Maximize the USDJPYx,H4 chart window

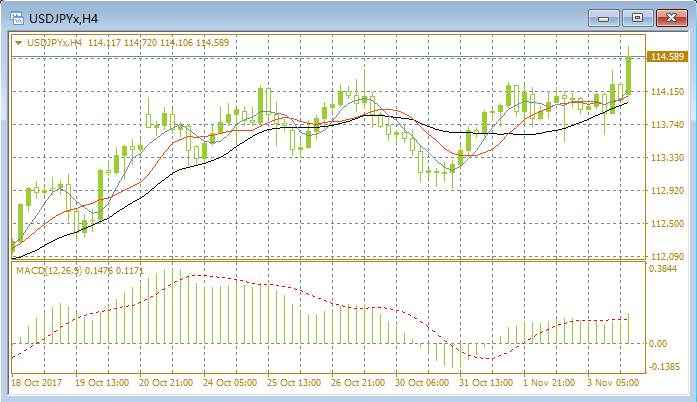(637, 18)
